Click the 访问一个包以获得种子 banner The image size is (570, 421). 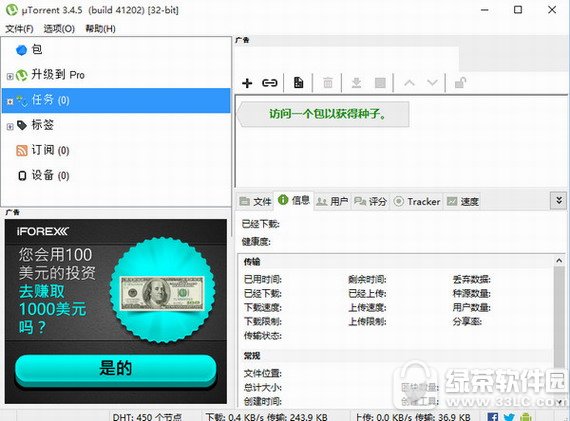tap(324, 114)
